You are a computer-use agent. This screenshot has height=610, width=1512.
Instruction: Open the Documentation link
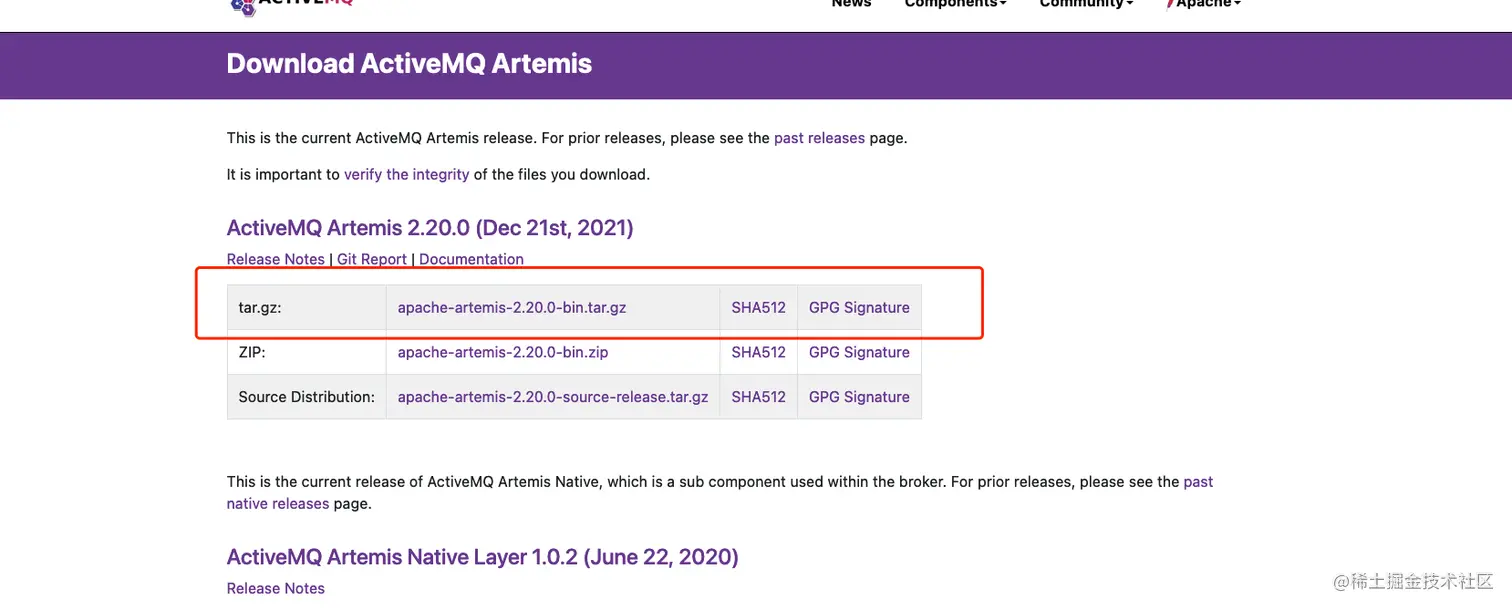471,259
